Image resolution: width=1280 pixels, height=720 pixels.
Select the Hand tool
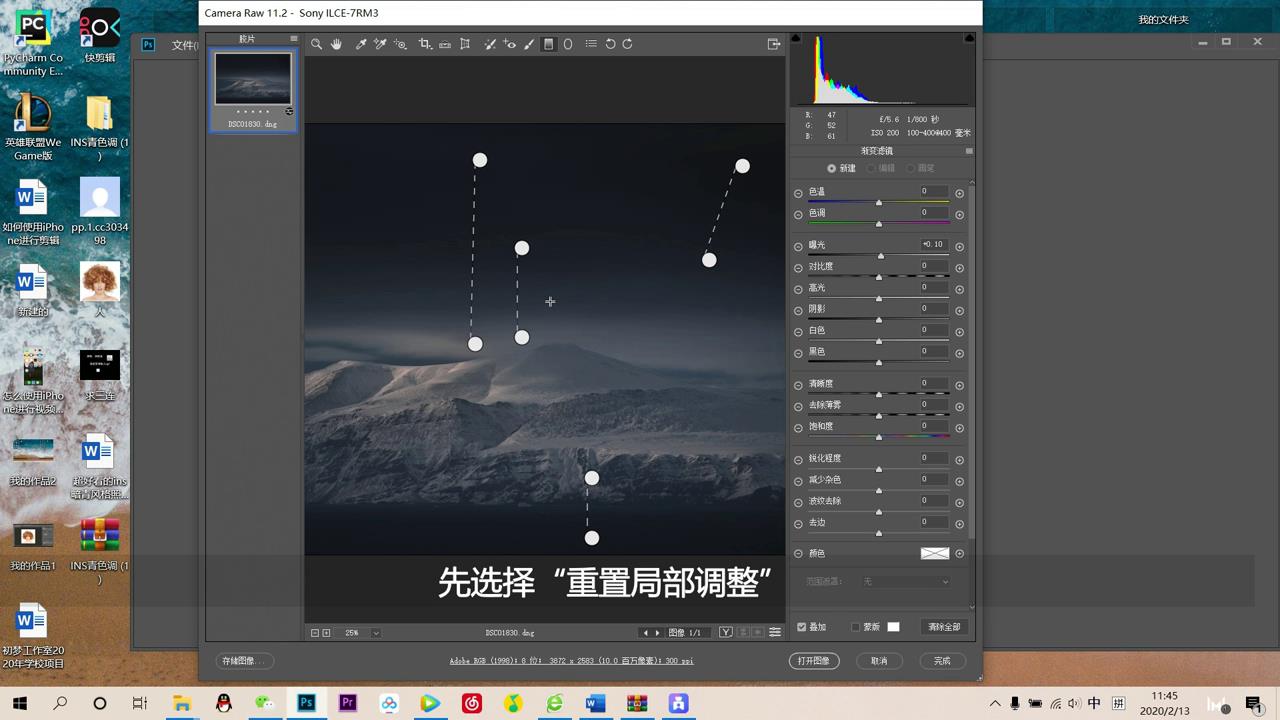337,44
